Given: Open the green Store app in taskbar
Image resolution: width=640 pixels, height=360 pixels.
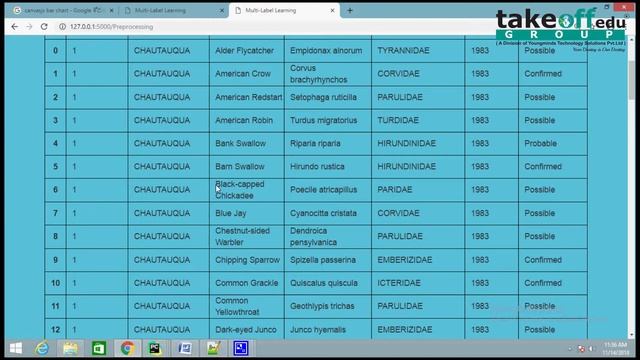Looking at the screenshot, I should coord(99,348).
